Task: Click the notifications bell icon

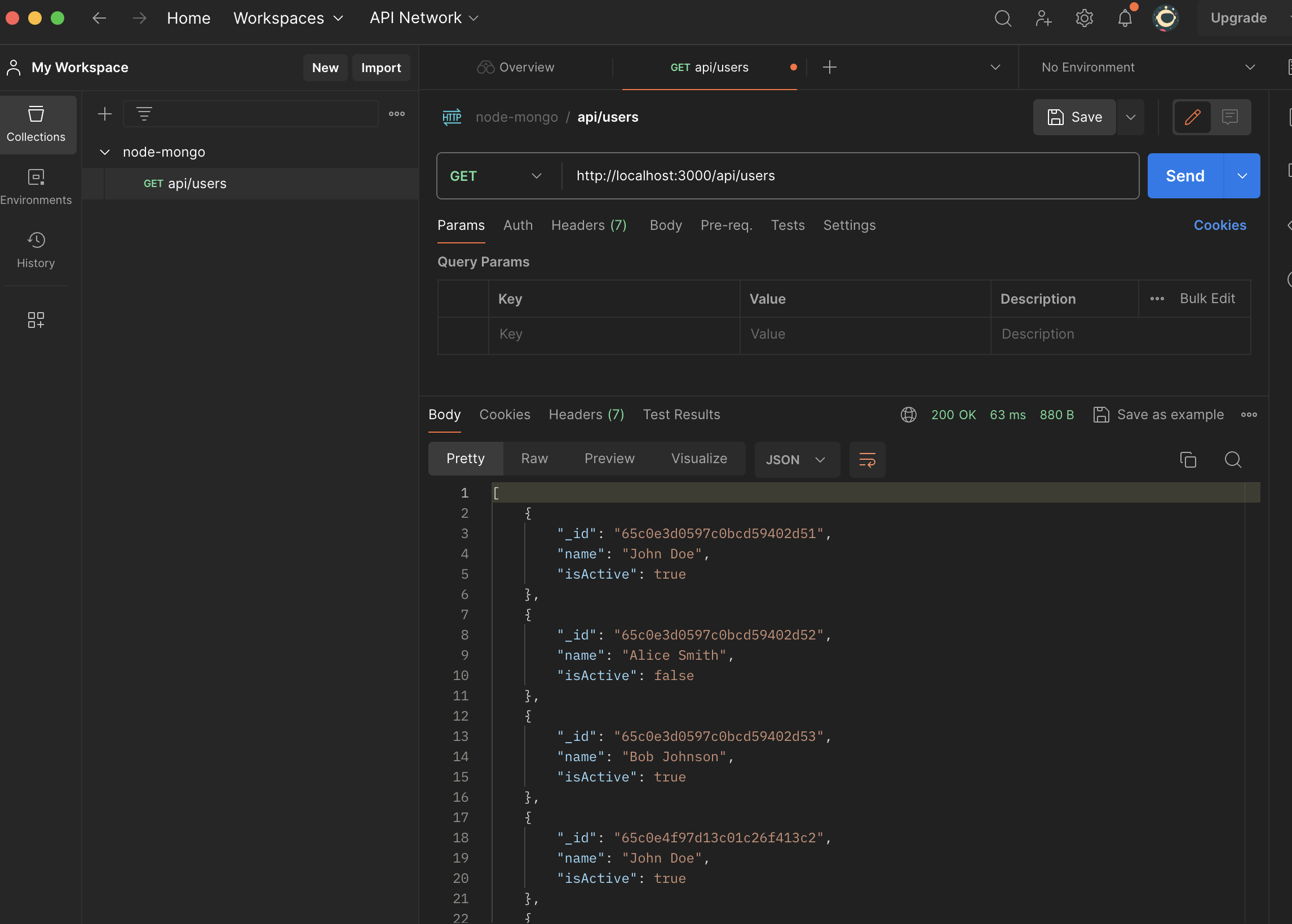Action: [1125, 18]
